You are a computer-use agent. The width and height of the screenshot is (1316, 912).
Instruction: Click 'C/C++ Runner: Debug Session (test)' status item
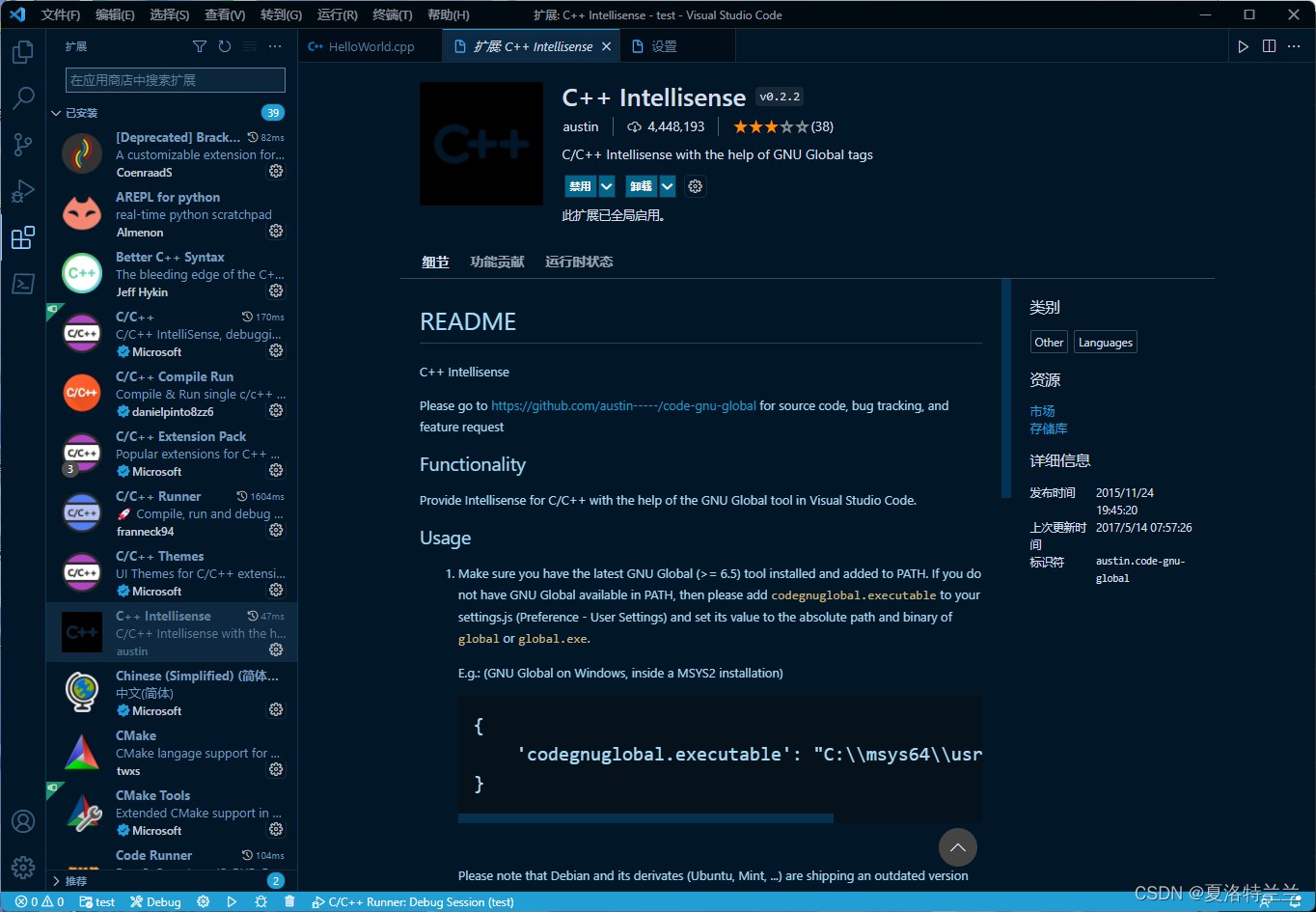(x=413, y=902)
